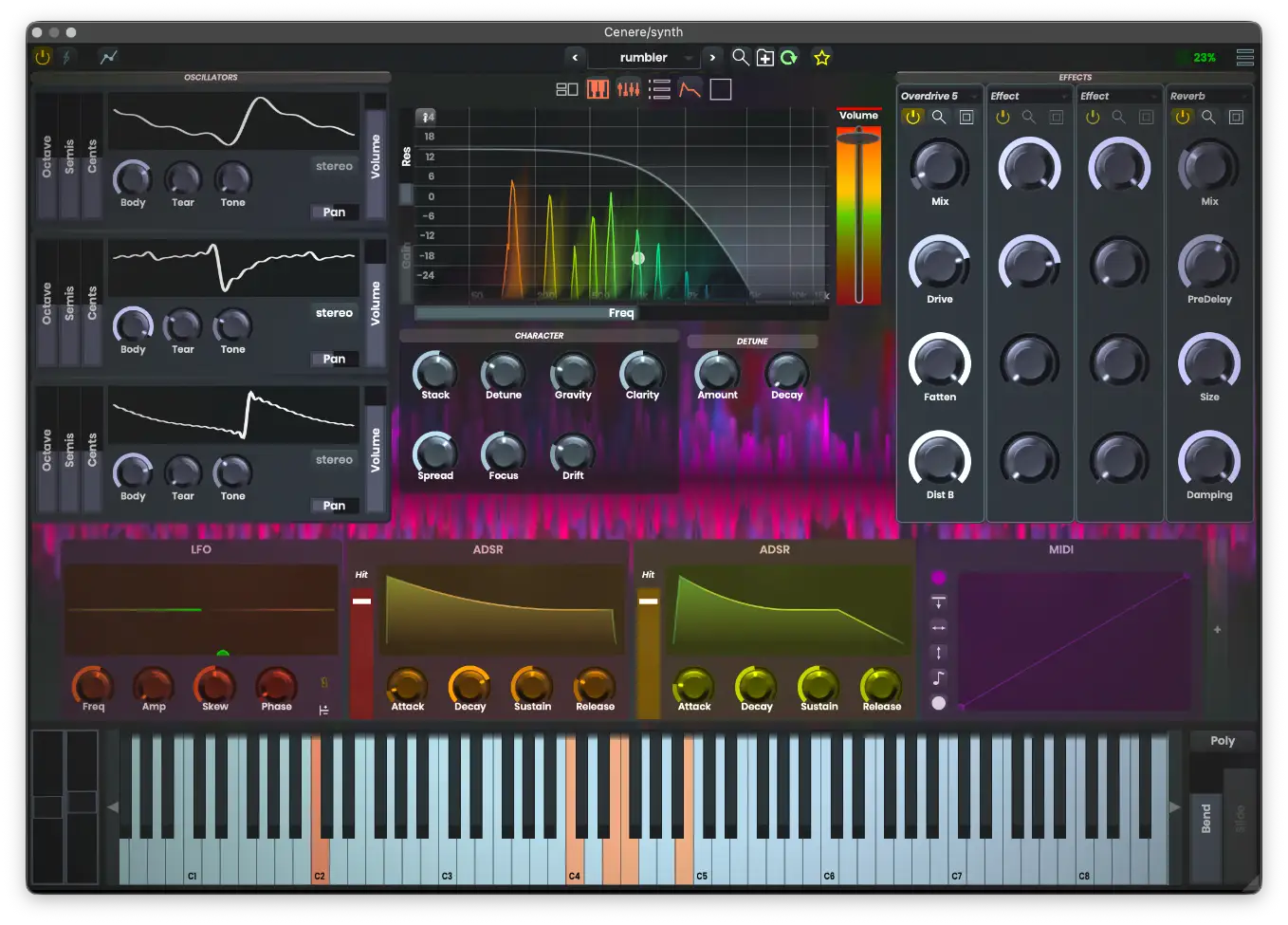
Task: Click the Reverb Damping knob
Action: (1209, 461)
